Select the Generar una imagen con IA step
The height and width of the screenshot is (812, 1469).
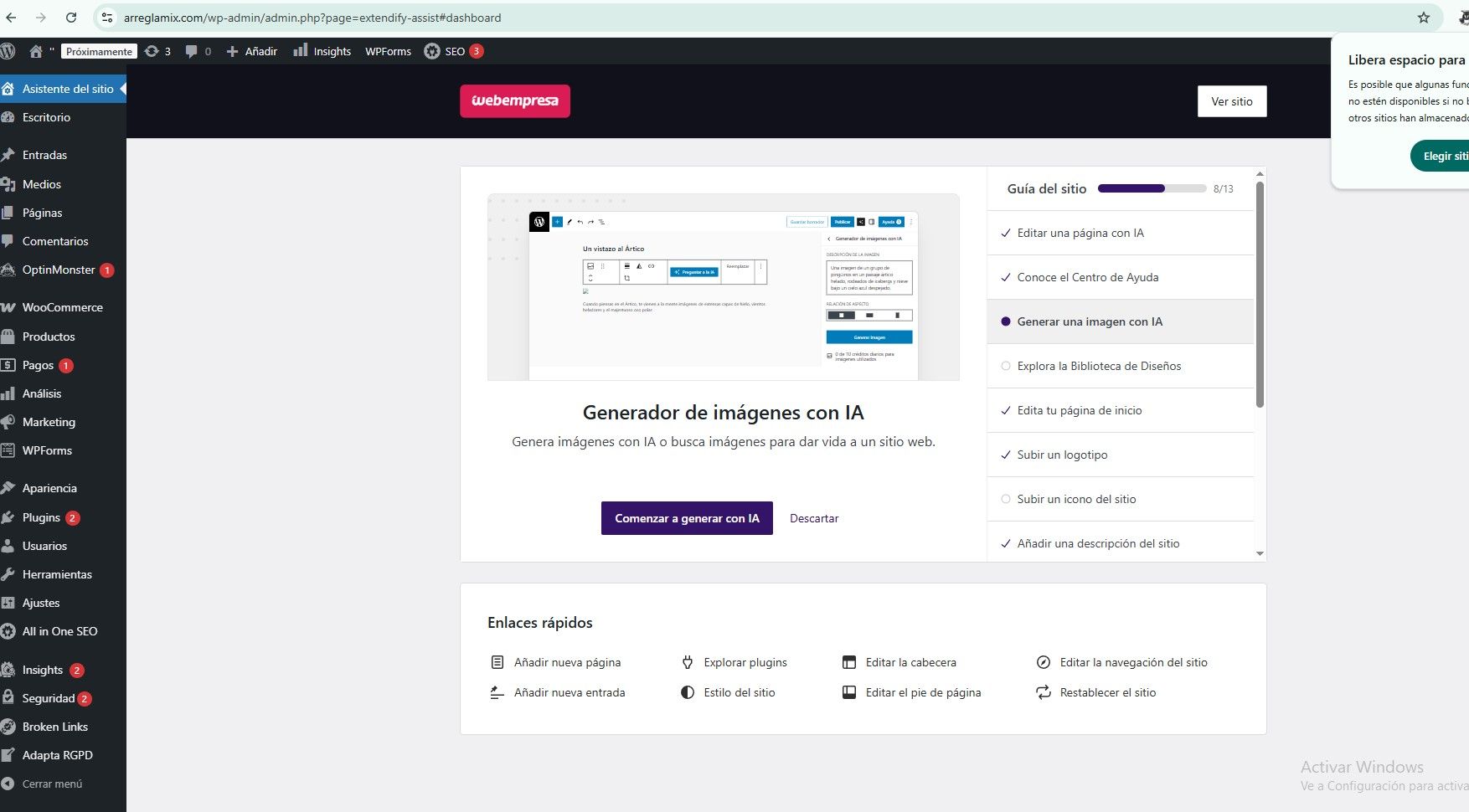tap(1089, 321)
